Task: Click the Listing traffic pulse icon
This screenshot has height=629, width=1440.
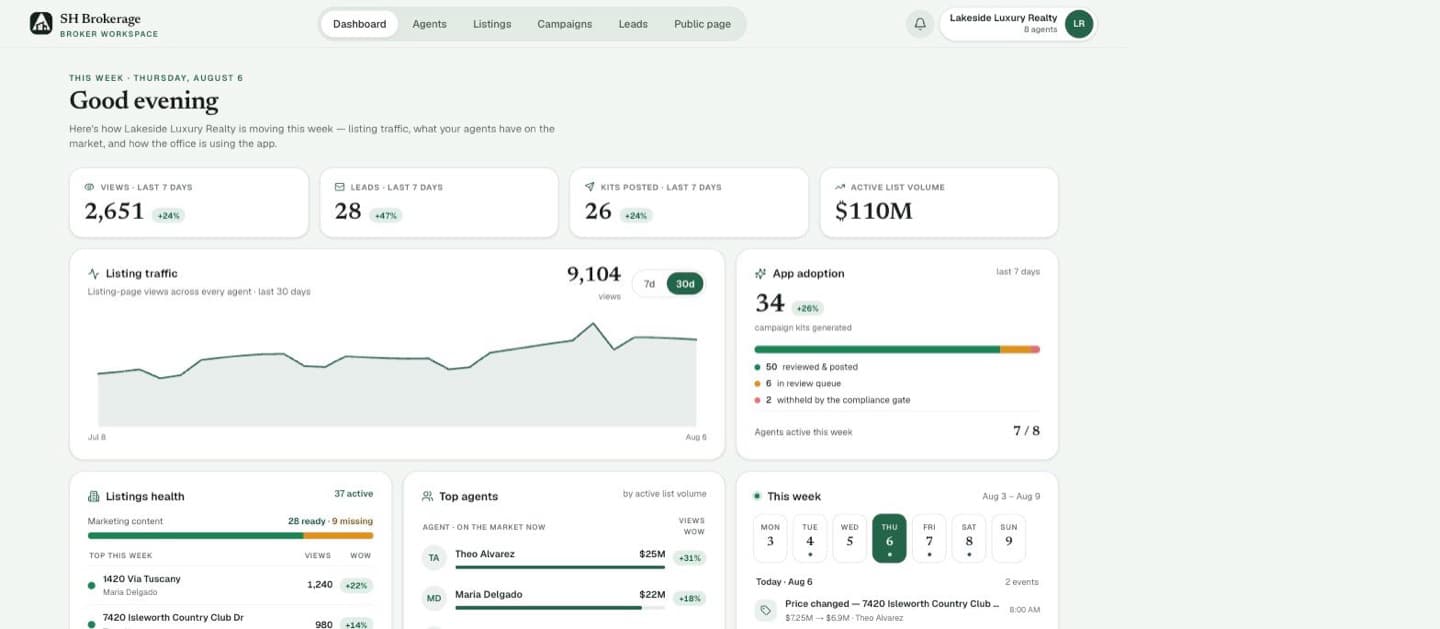Action: 94,273
